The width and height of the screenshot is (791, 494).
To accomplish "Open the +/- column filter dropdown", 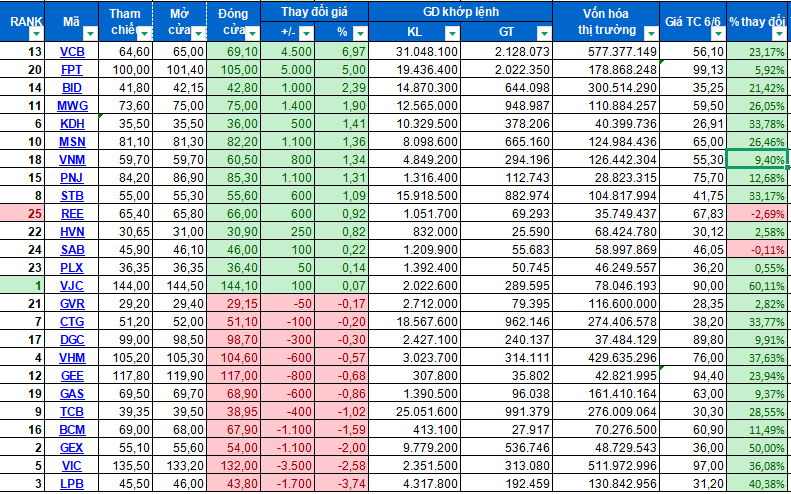I will 307,34.
